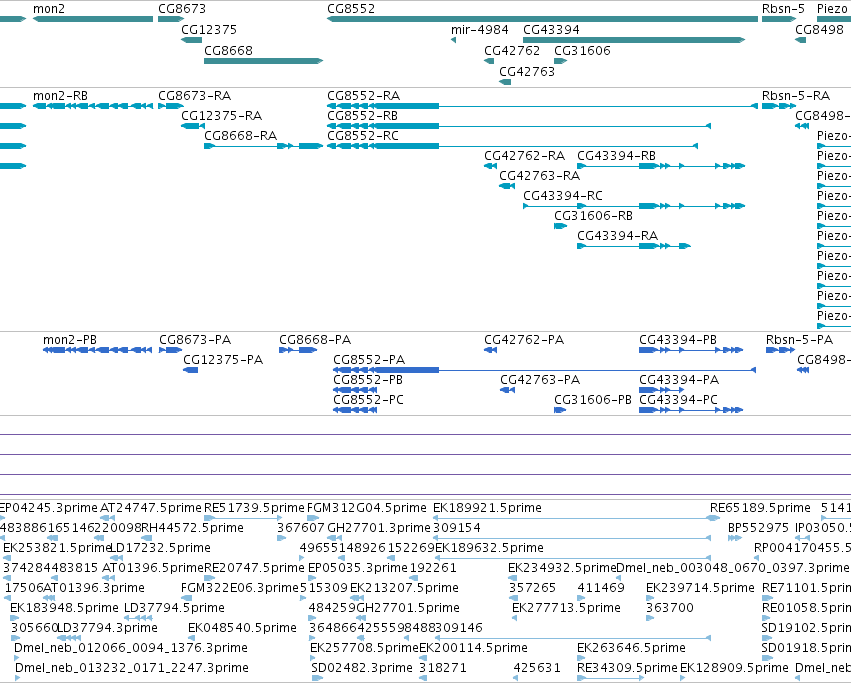The width and height of the screenshot is (851, 683).
Task: Click protein CG8552-PB label
Action: tap(368, 380)
